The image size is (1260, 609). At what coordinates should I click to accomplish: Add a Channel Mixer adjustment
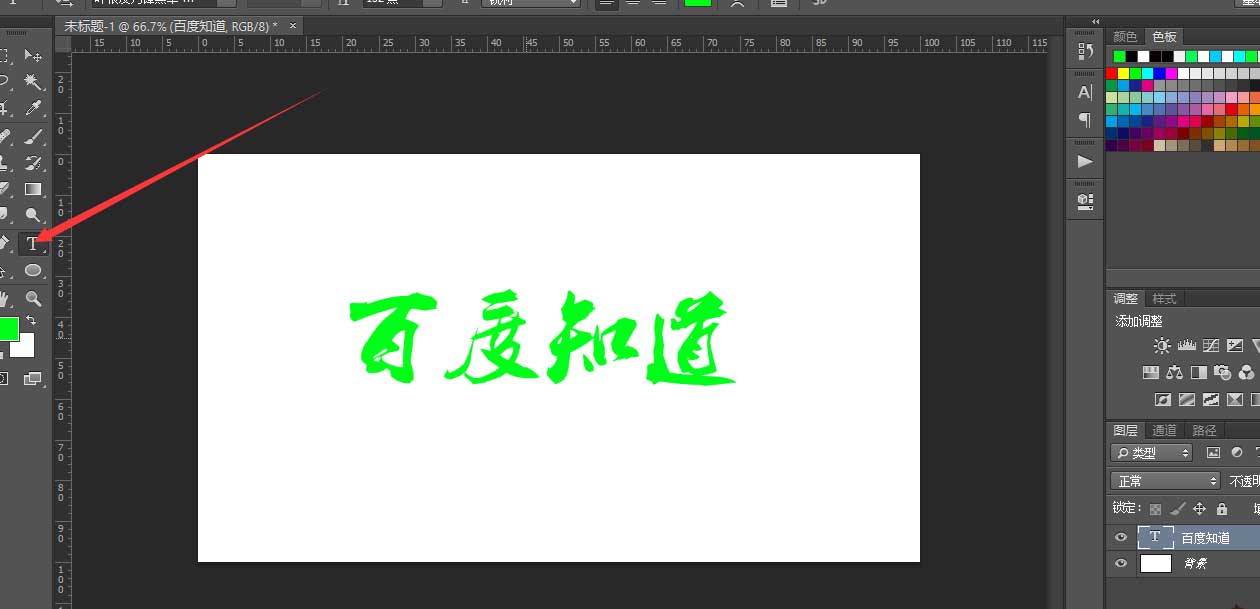1246,373
